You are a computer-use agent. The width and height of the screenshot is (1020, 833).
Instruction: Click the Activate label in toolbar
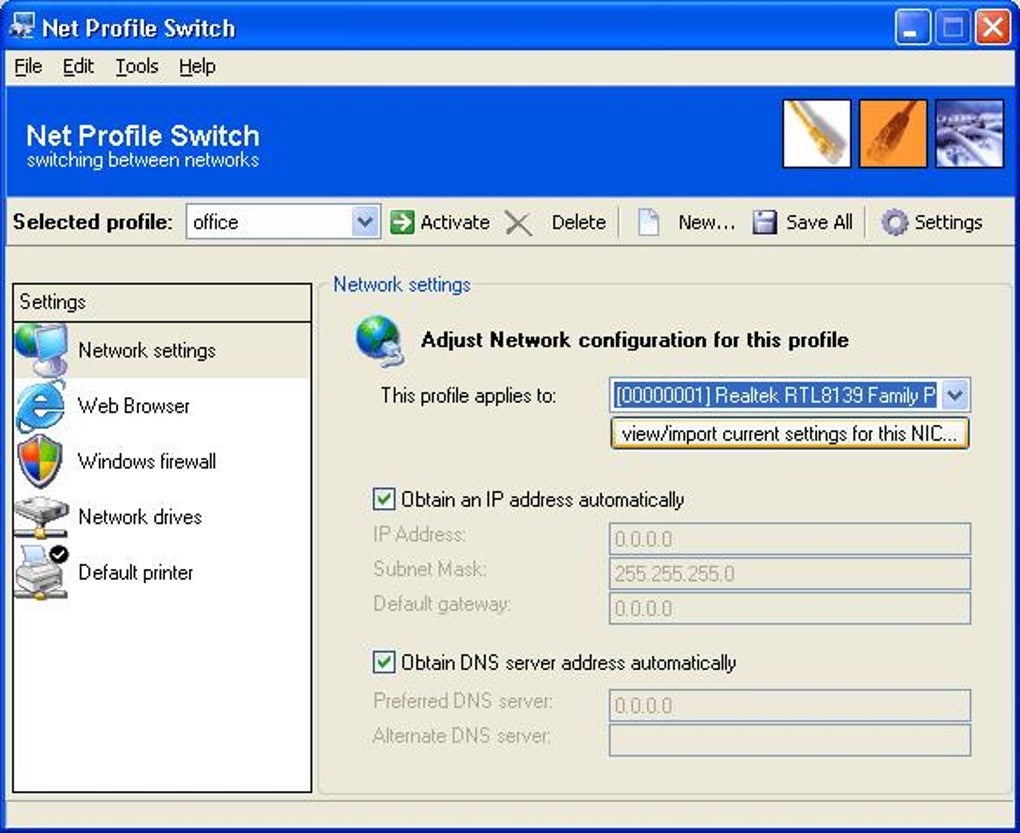[x=455, y=222]
